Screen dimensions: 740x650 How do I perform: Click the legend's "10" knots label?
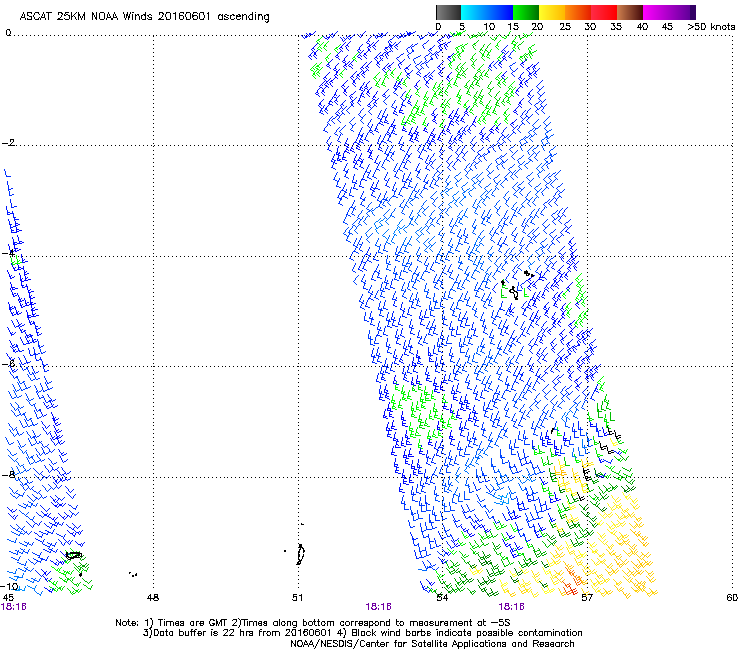coord(489,27)
